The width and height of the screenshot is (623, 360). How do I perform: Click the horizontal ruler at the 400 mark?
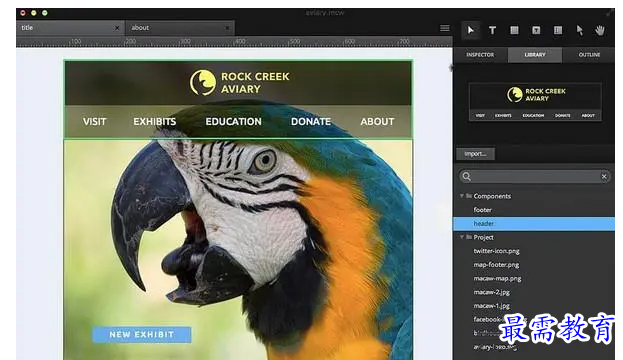(240, 41)
